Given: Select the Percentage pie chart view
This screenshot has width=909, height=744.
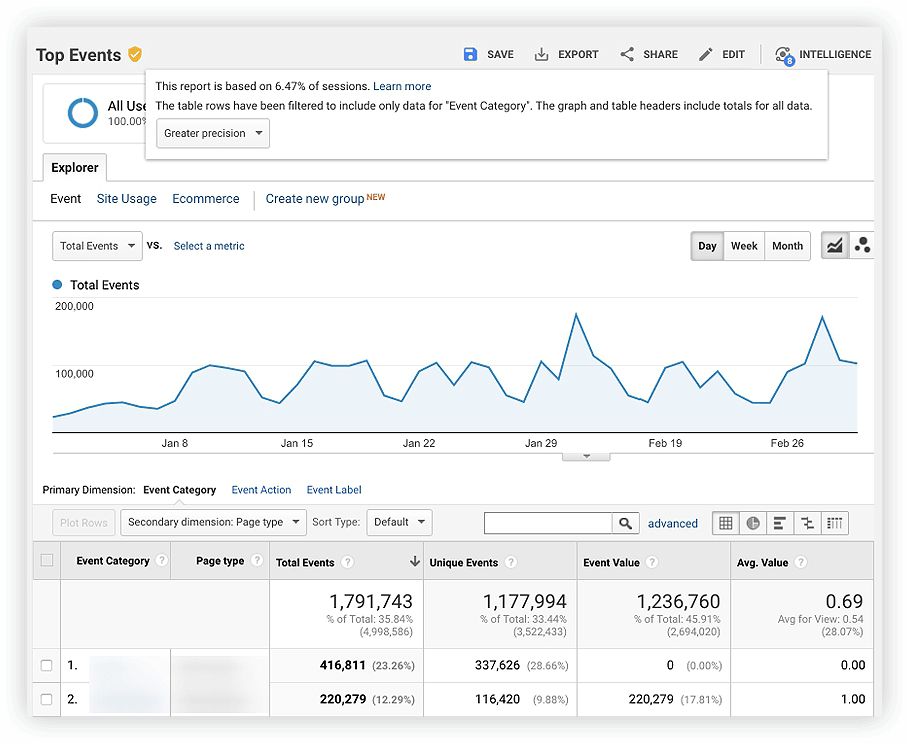Looking at the screenshot, I should click(x=752, y=523).
